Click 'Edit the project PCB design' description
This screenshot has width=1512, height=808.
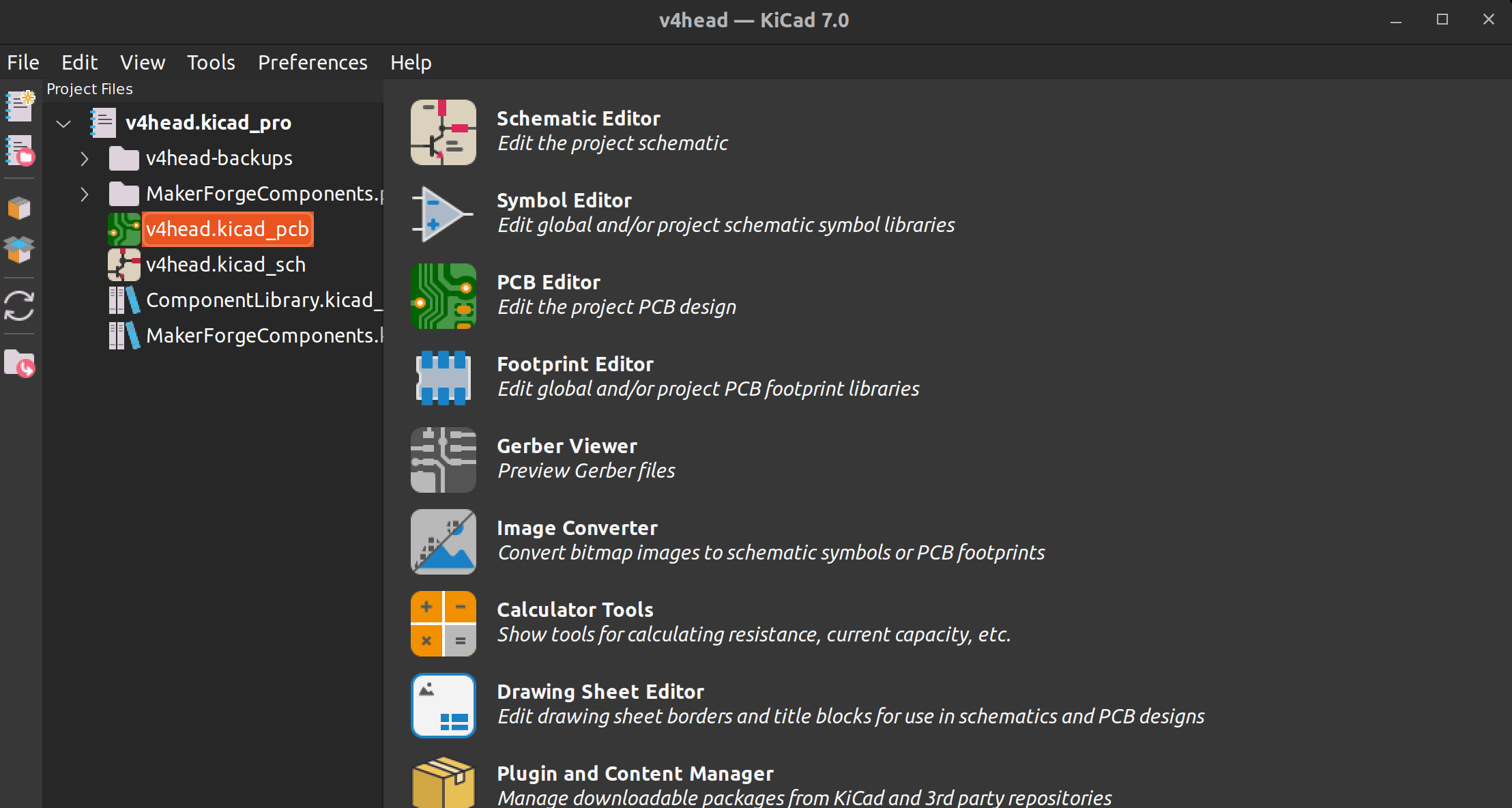(x=617, y=307)
